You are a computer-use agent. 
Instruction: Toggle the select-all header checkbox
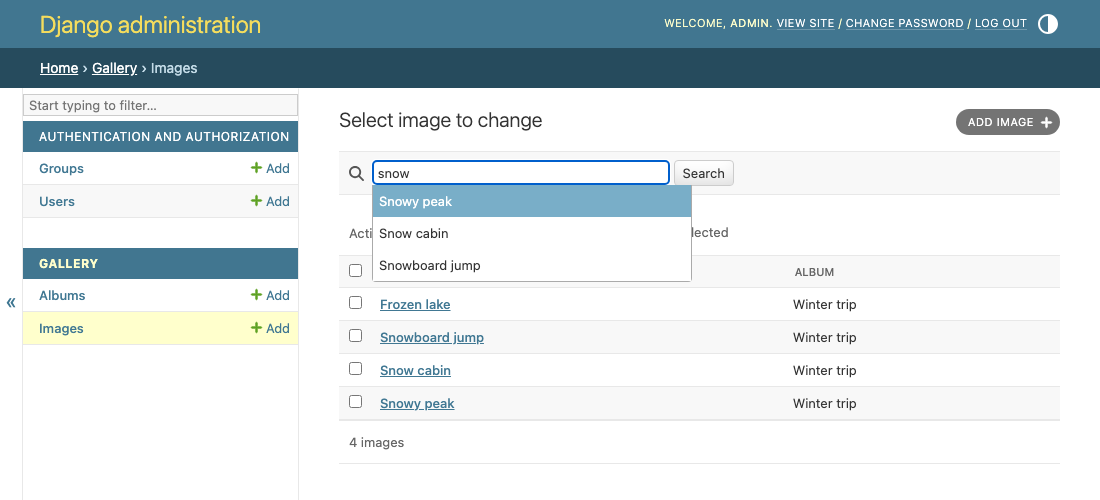tap(356, 271)
